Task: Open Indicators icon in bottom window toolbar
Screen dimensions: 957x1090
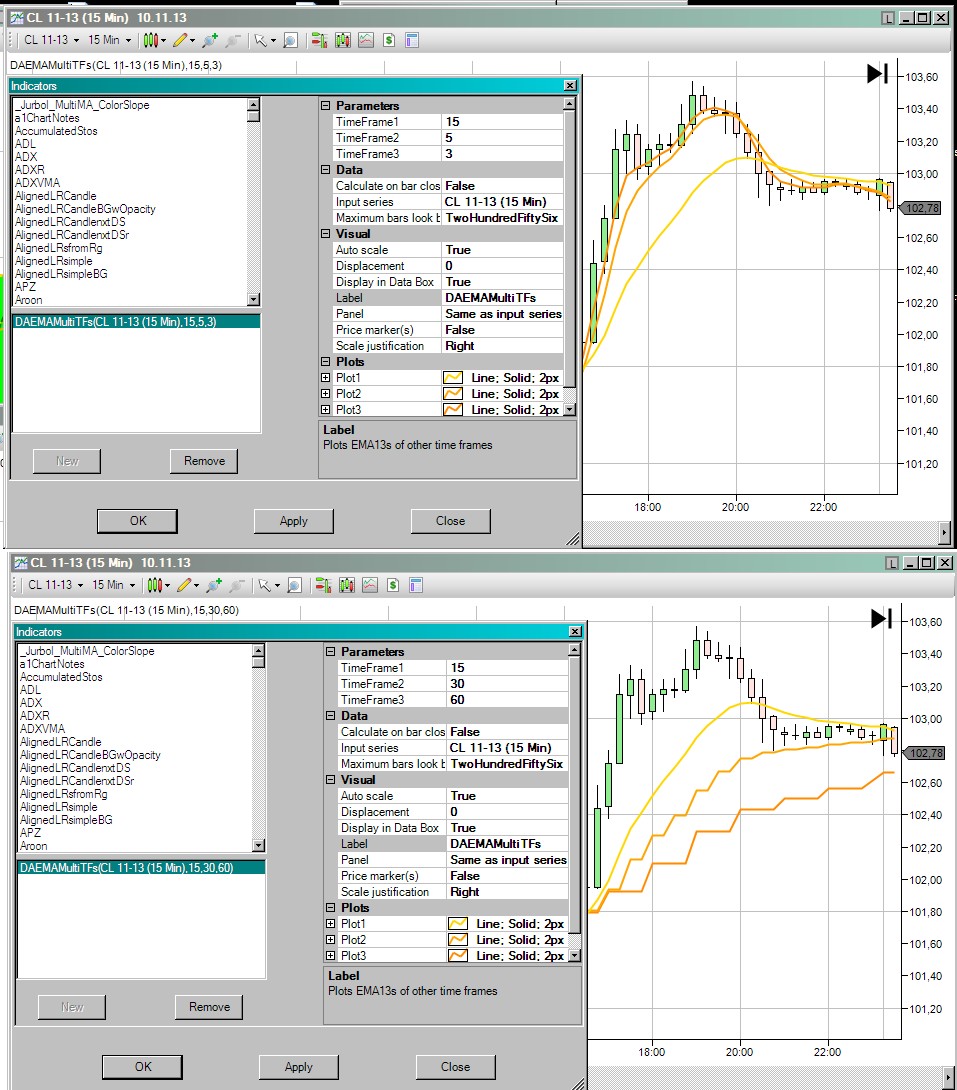Action: (370, 585)
